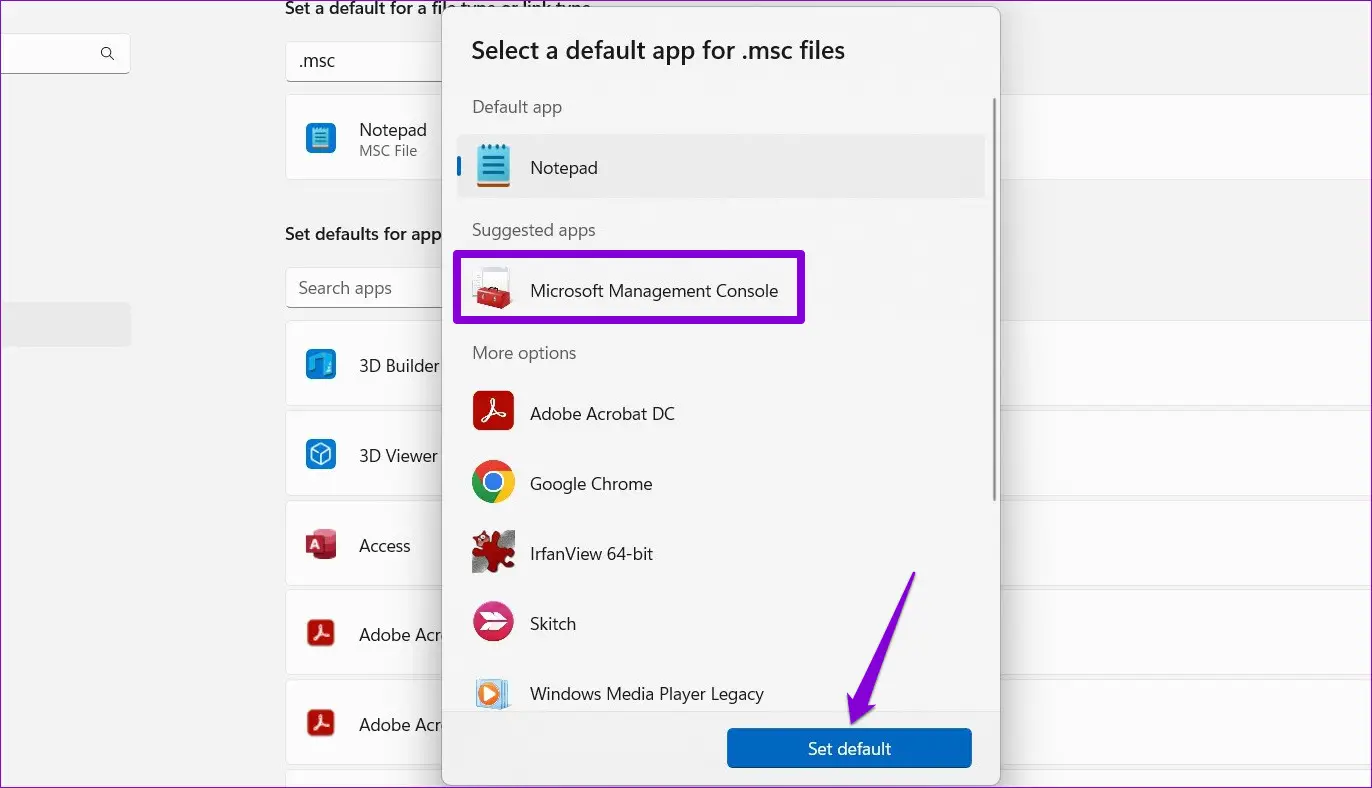This screenshot has height=788, width=1372.
Task: Click the Access app icon
Action: pyautogui.click(x=321, y=545)
